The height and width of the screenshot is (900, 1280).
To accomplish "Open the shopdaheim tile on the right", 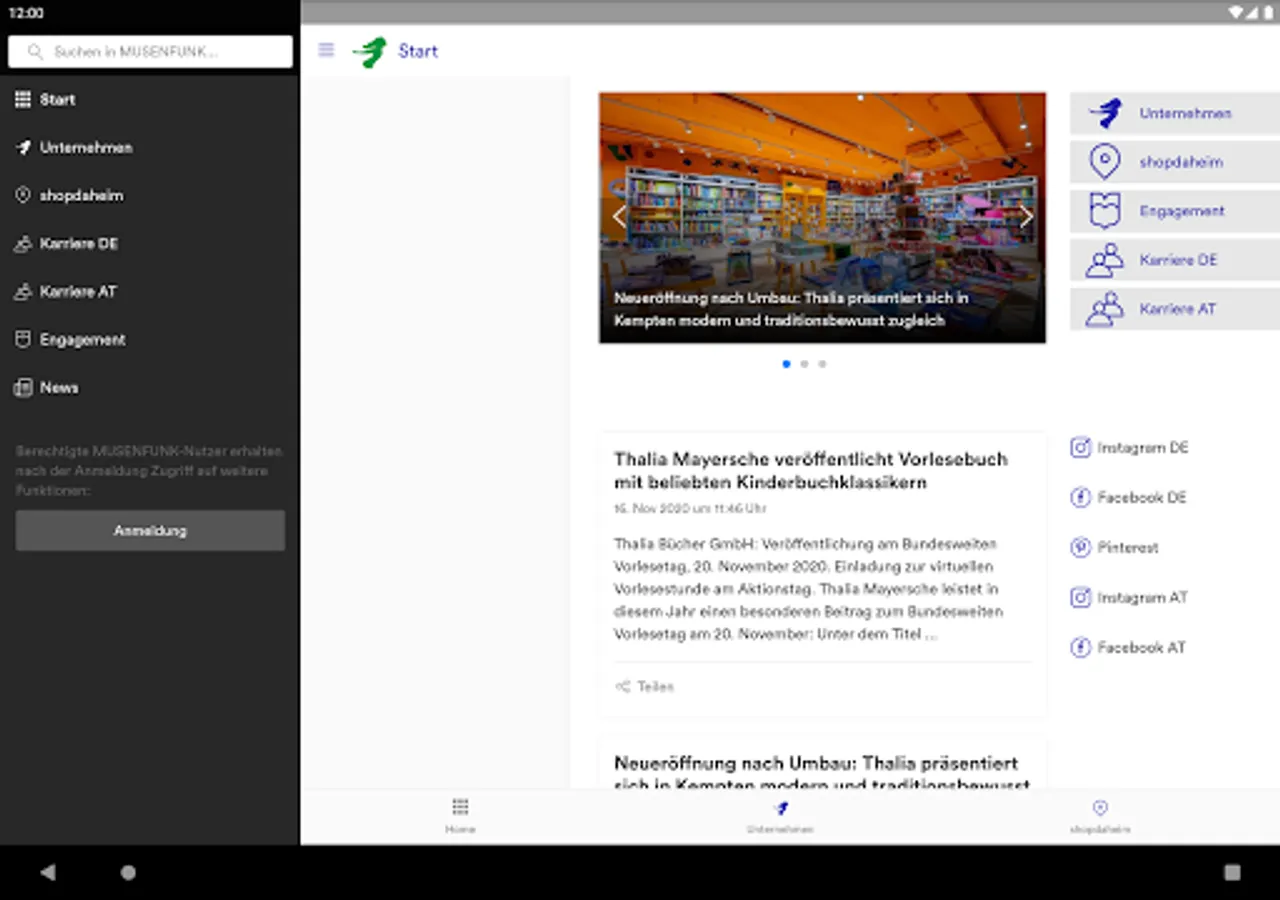I will (1175, 162).
